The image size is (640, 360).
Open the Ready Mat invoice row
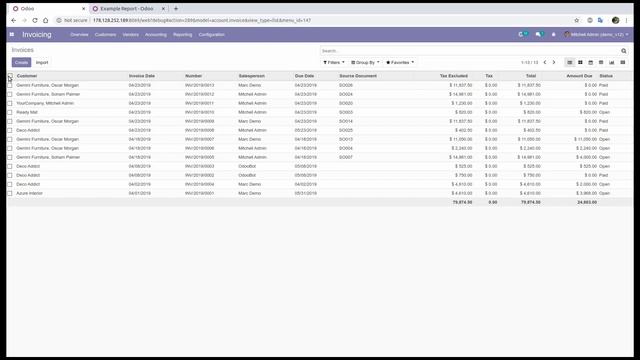pos(320,112)
